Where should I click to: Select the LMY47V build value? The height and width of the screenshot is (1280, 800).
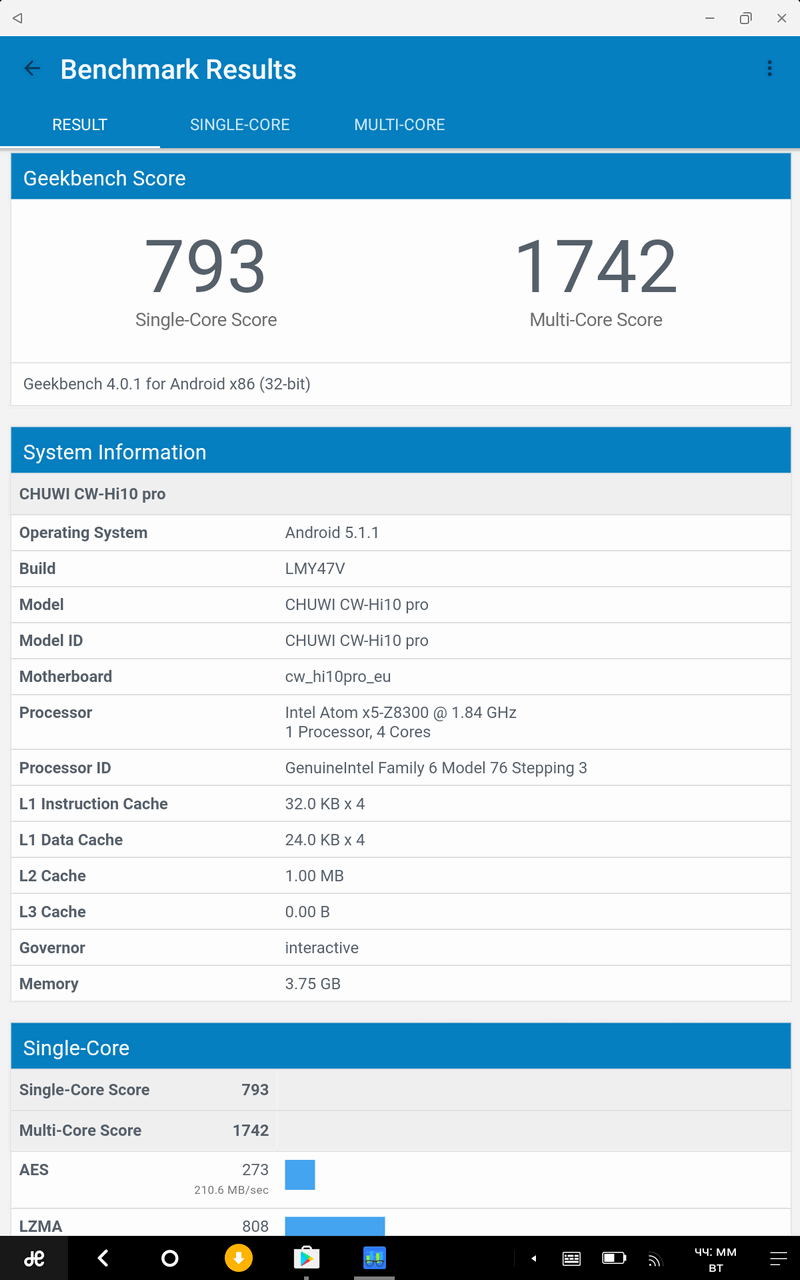(315, 569)
